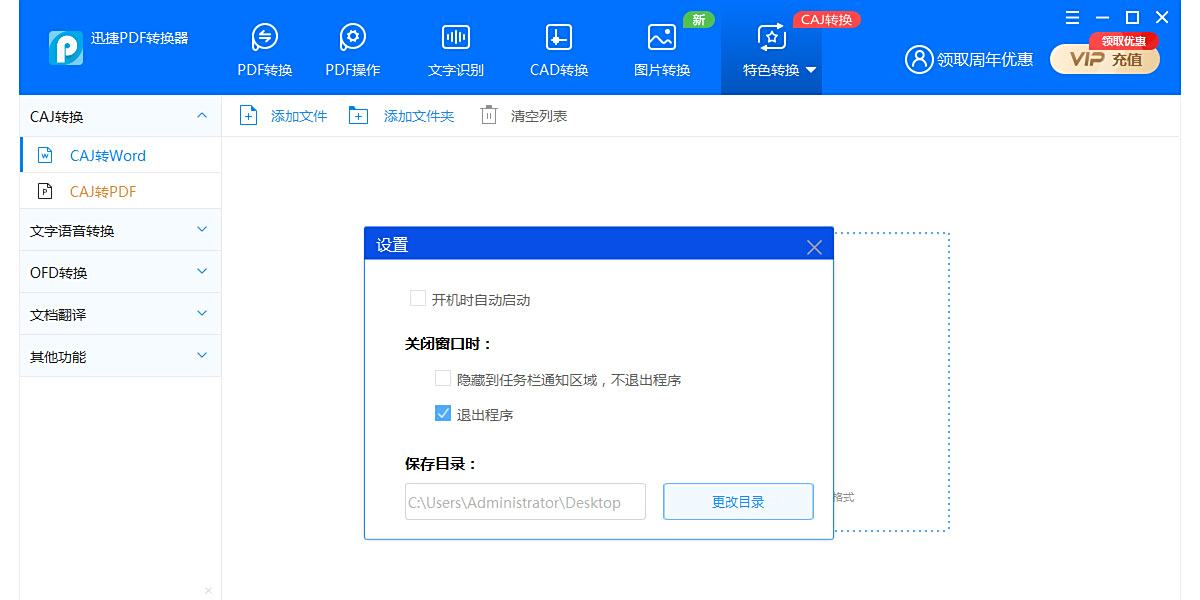The height and width of the screenshot is (600, 1200).
Task: Click the 更改目录 button
Action: [x=738, y=501]
